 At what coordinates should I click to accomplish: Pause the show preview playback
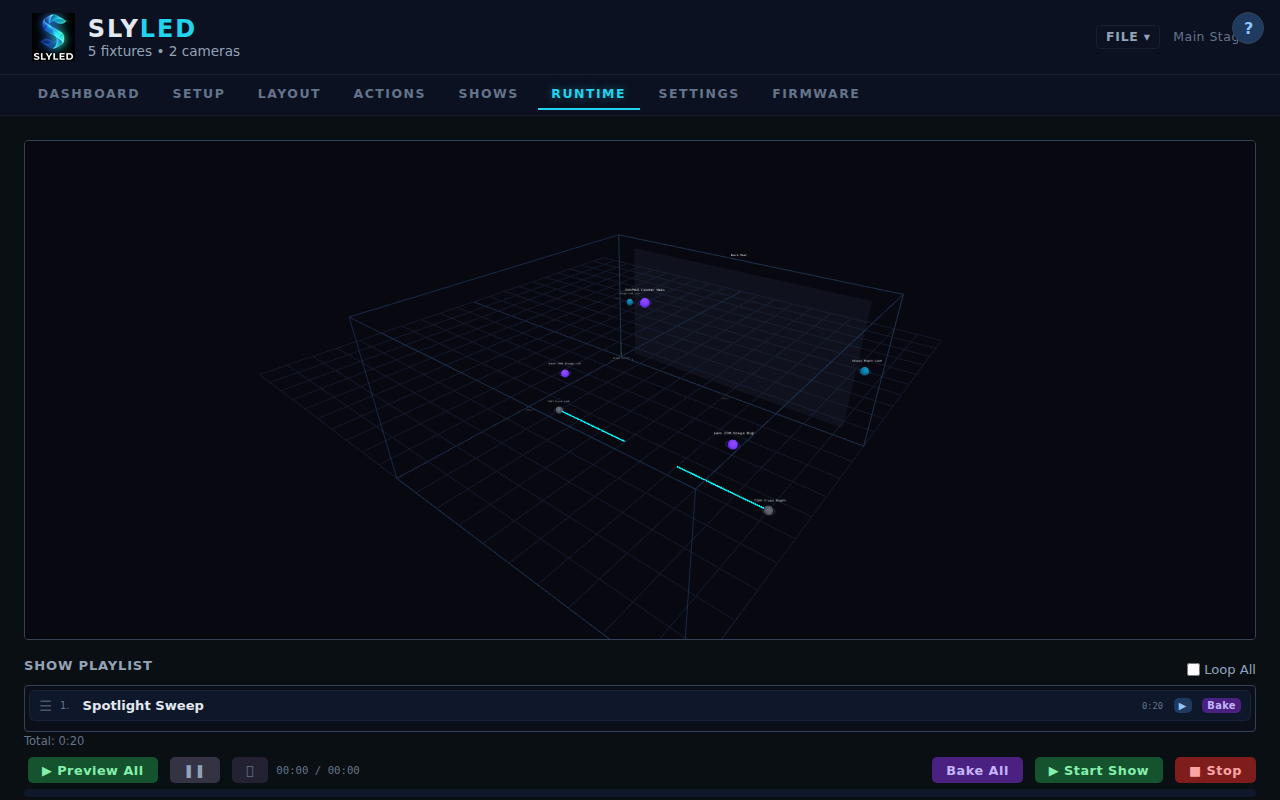tap(194, 770)
